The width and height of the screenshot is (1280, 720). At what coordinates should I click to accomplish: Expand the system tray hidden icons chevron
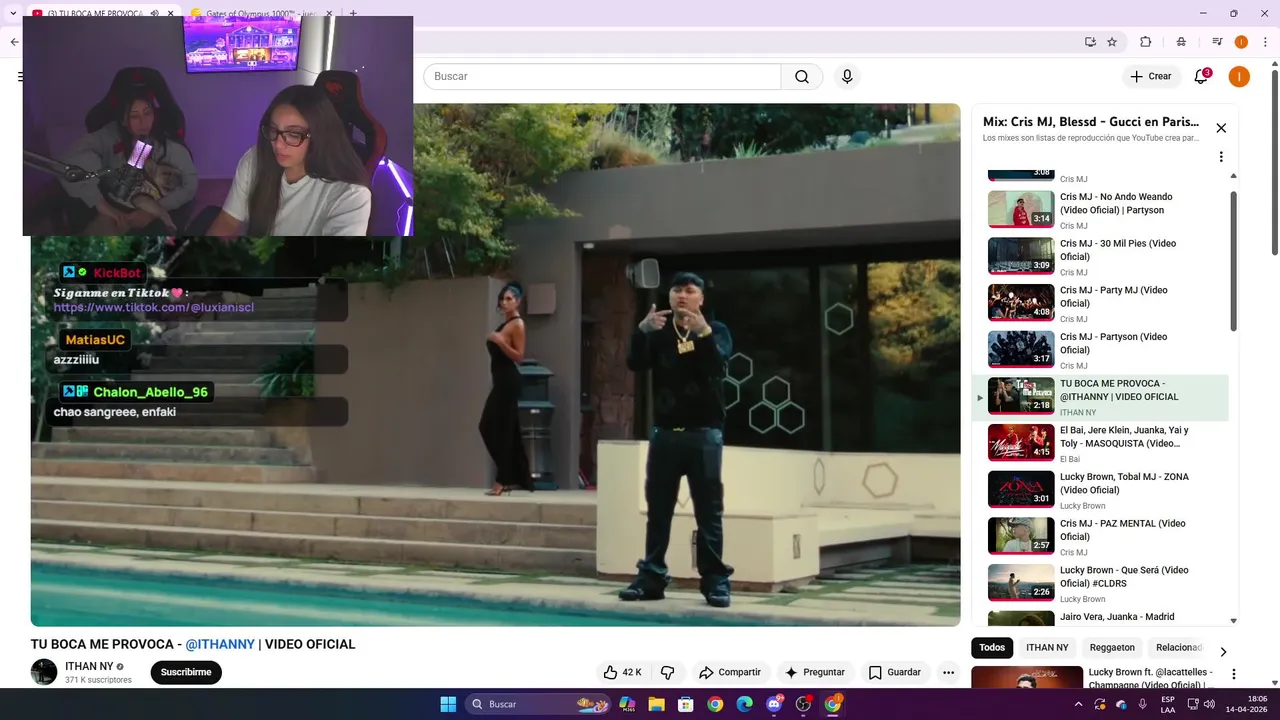click(x=1078, y=704)
